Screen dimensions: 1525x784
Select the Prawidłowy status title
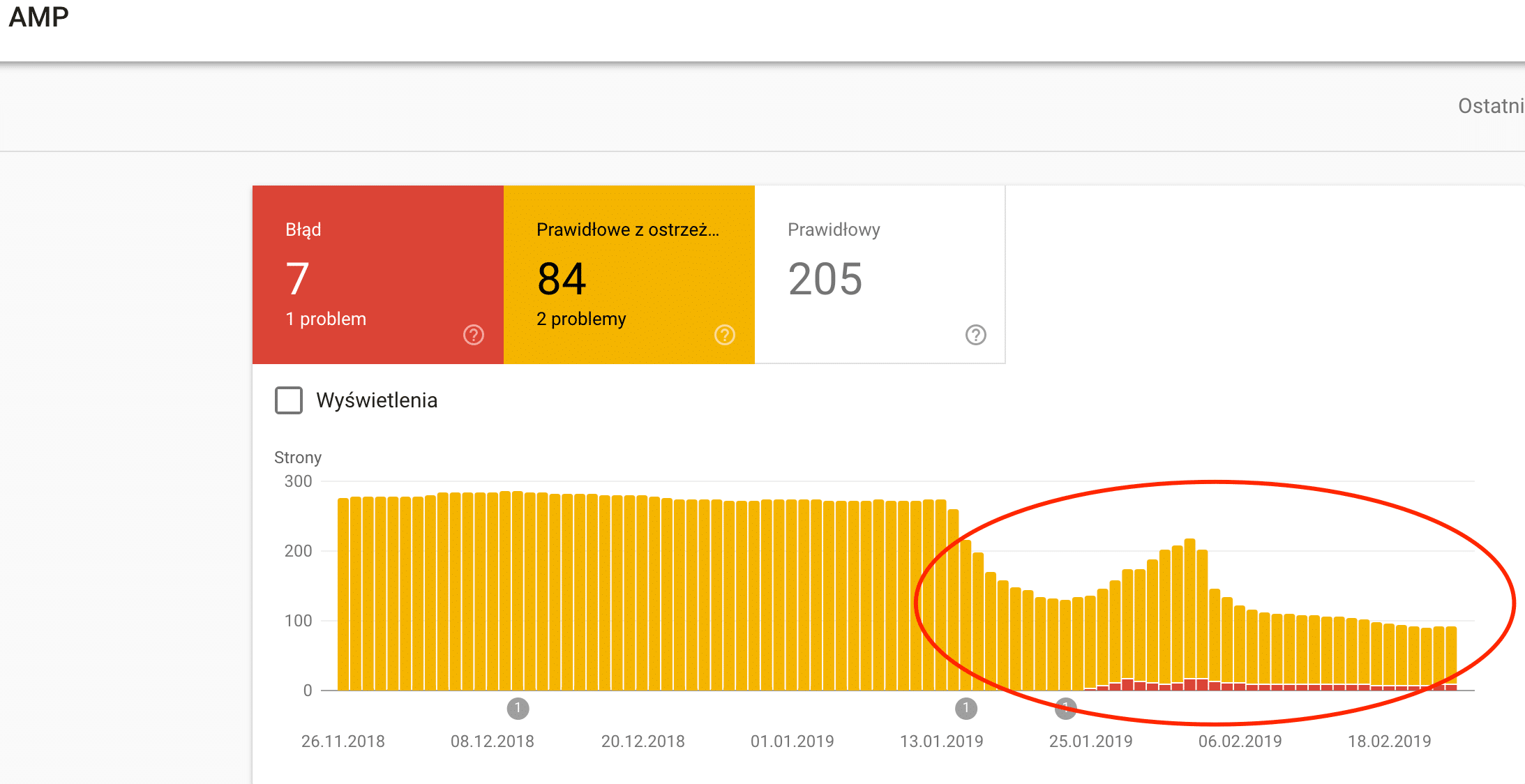[x=834, y=229]
